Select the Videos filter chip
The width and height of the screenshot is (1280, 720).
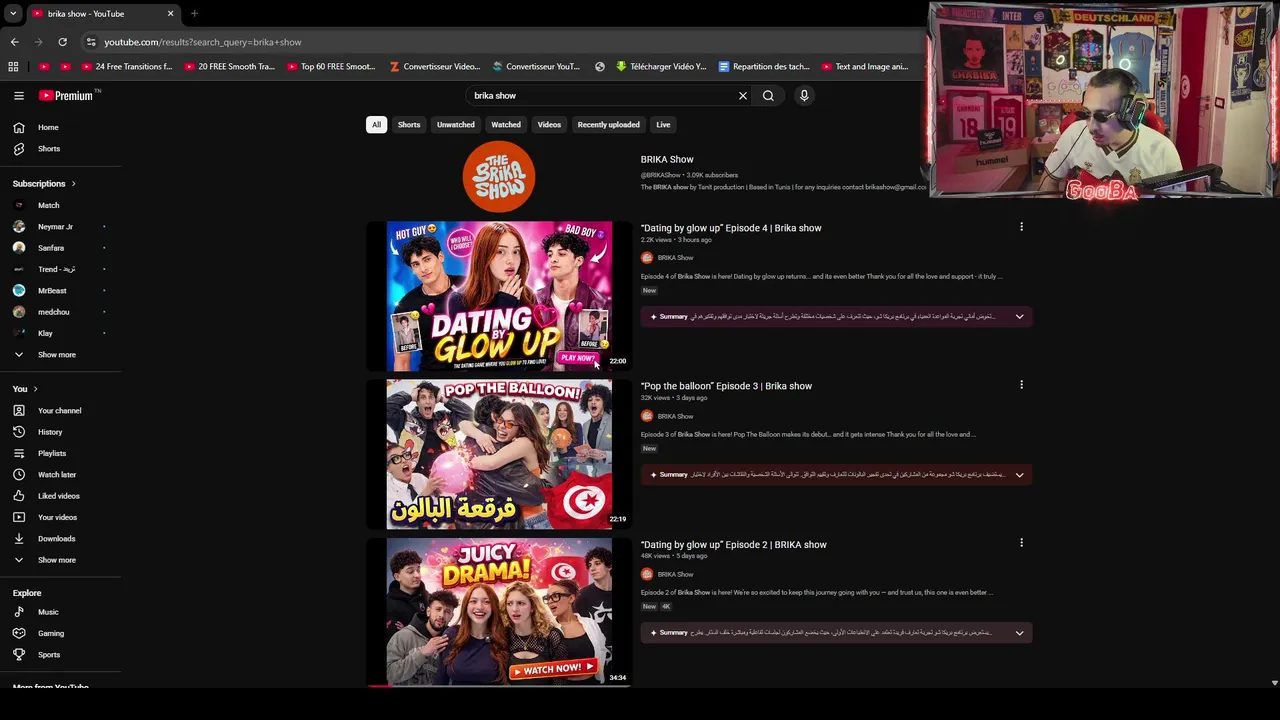(x=549, y=125)
